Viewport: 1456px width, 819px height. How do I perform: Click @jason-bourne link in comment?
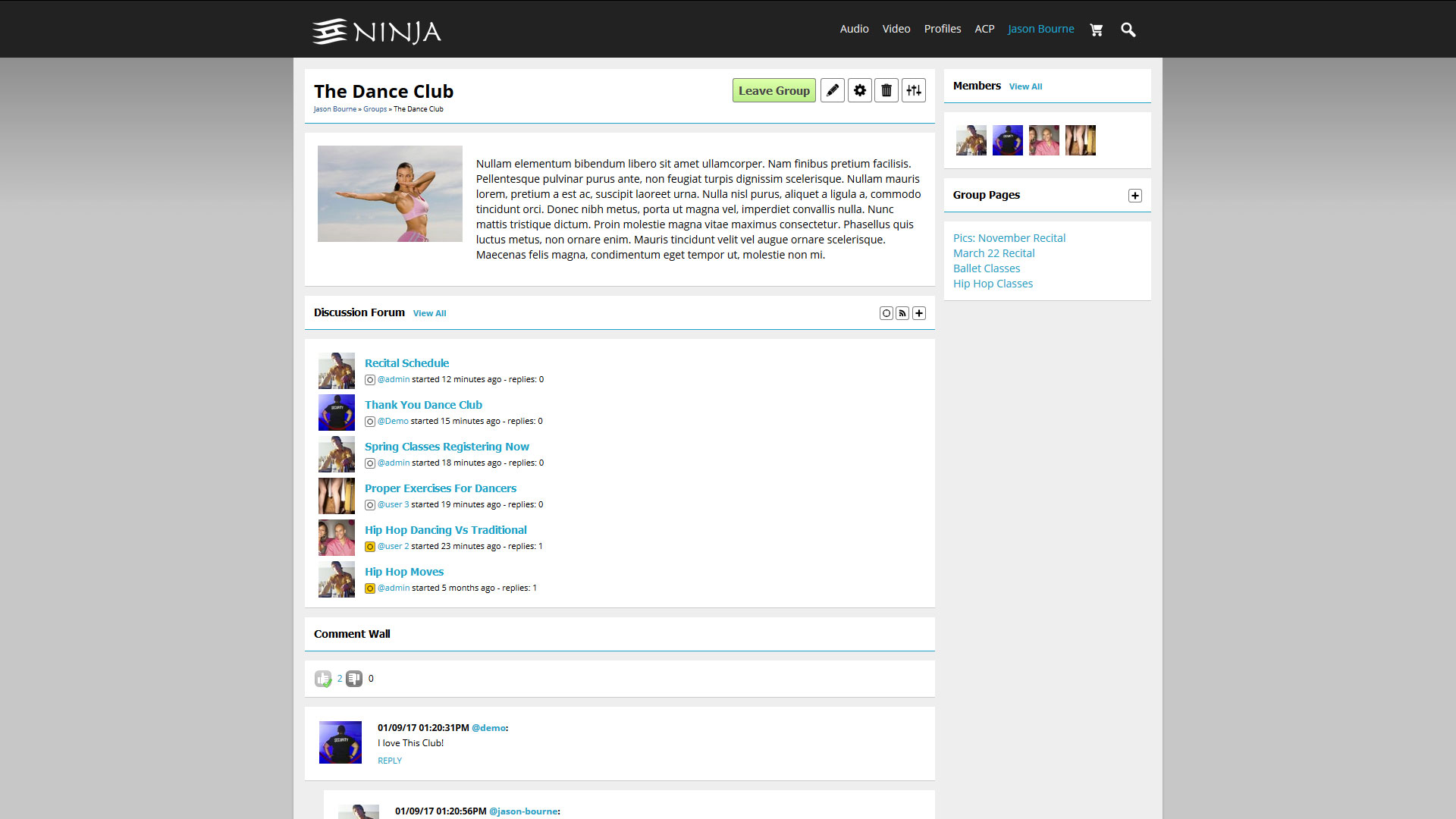523,811
